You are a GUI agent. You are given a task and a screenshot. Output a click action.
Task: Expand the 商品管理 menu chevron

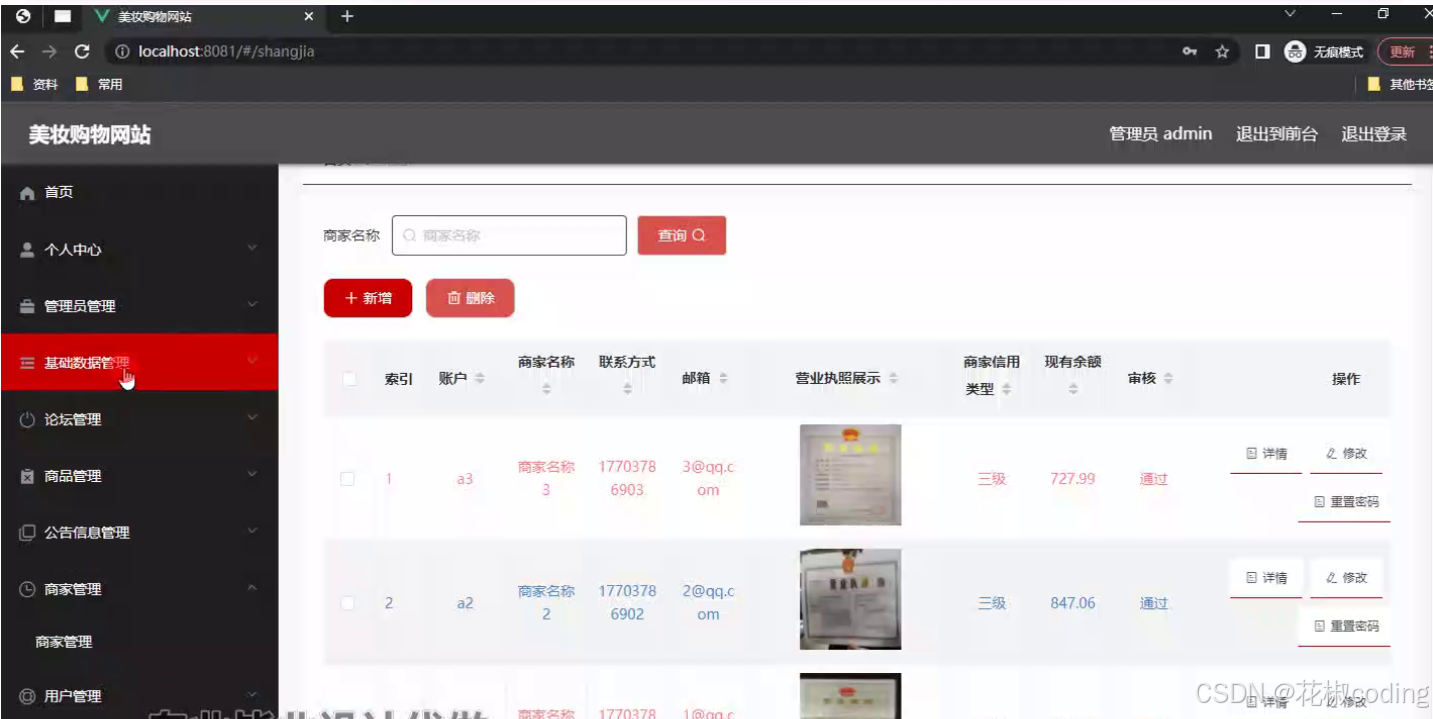point(252,475)
